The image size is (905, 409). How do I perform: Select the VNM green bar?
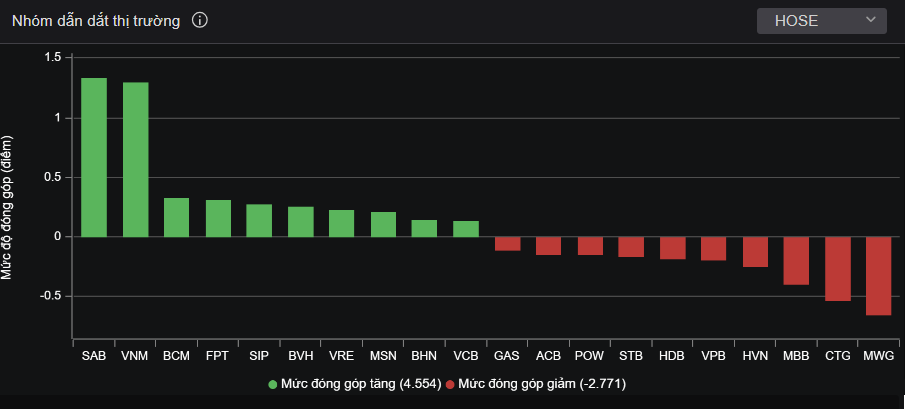[x=135, y=160]
